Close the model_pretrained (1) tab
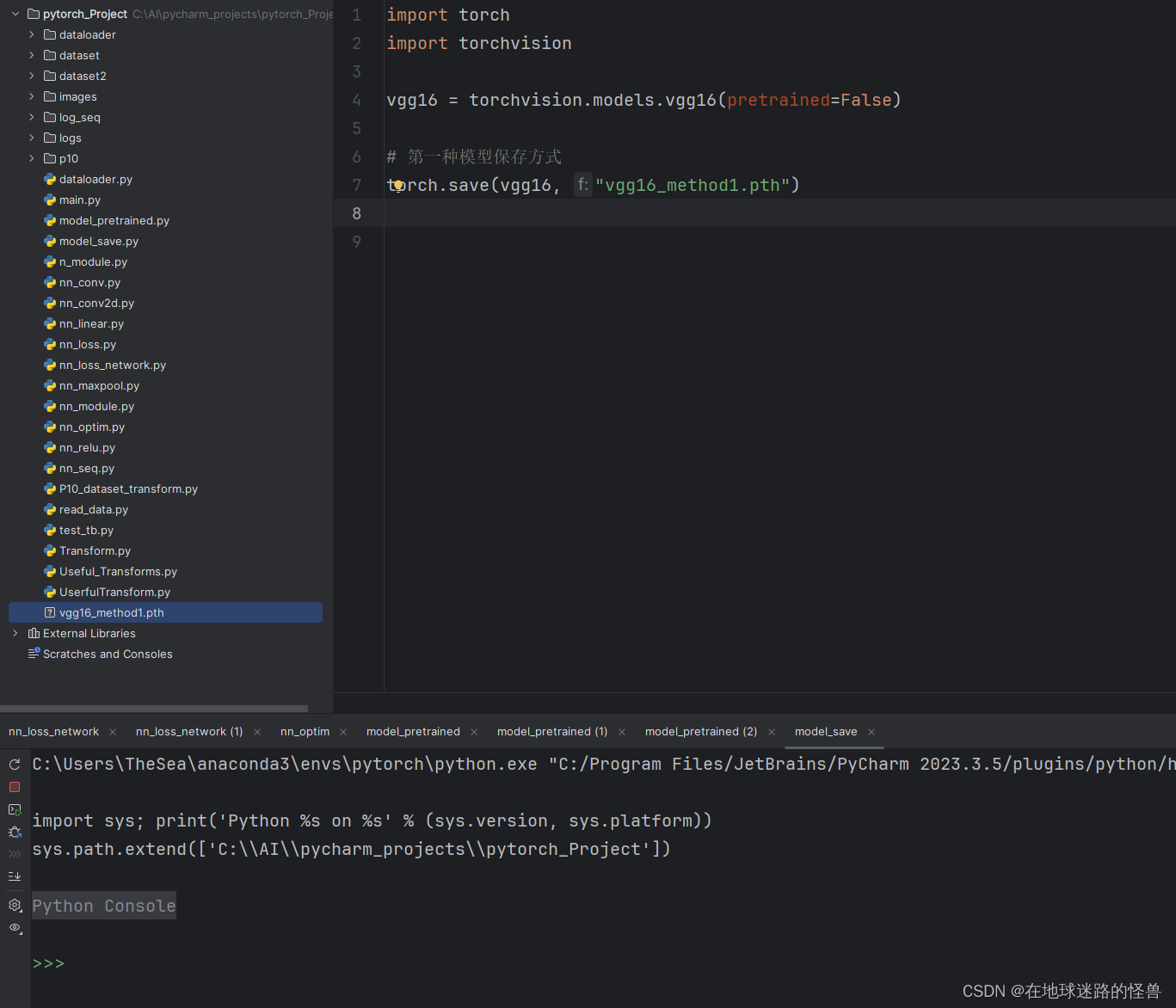Screen dimensions: 1176x1008 622,732
